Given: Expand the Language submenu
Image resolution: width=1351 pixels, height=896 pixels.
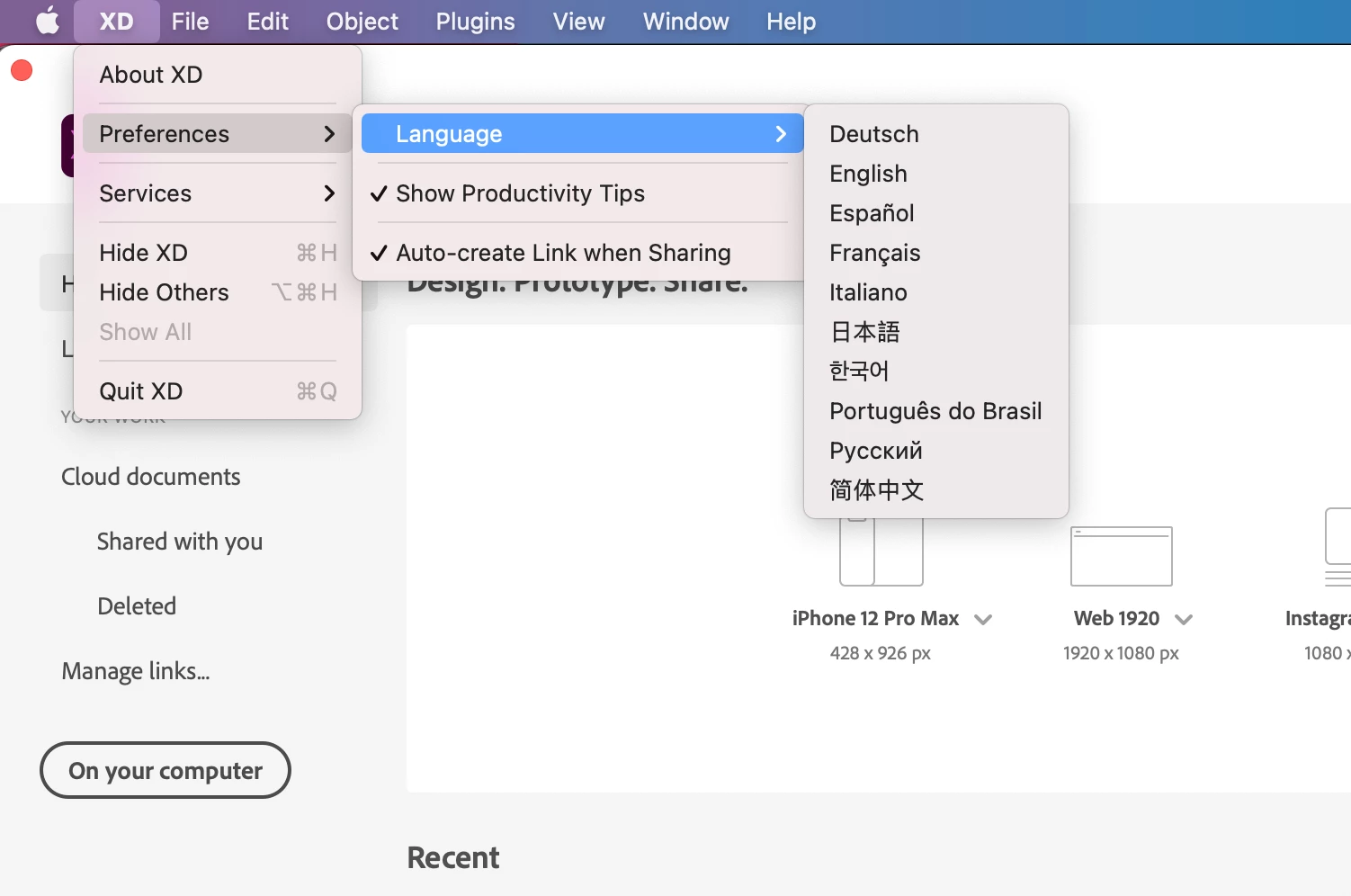Looking at the screenshot, I should 583,134.
